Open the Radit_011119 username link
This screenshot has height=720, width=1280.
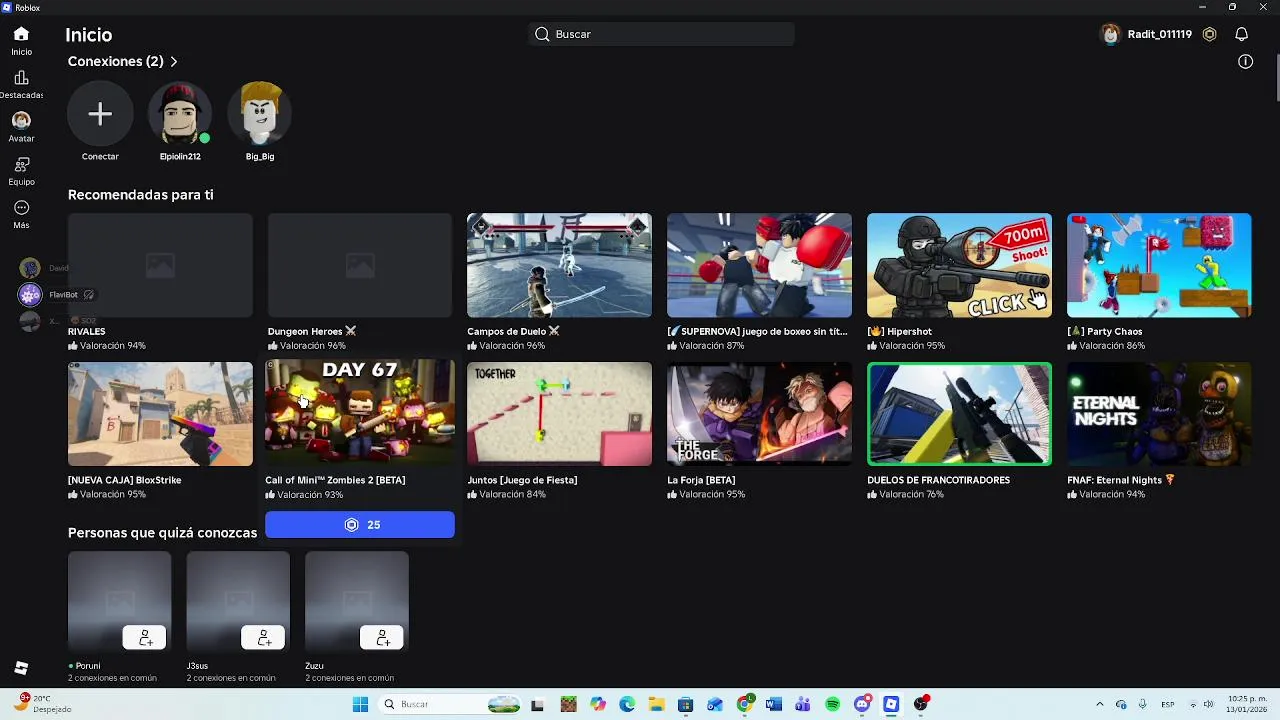(1159, 34)
